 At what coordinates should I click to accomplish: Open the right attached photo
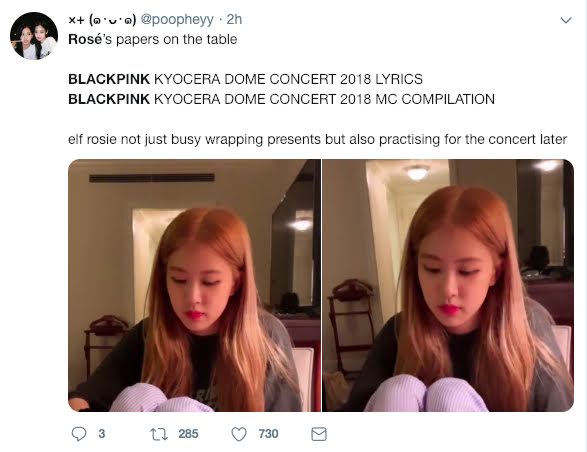coord(448,285)
